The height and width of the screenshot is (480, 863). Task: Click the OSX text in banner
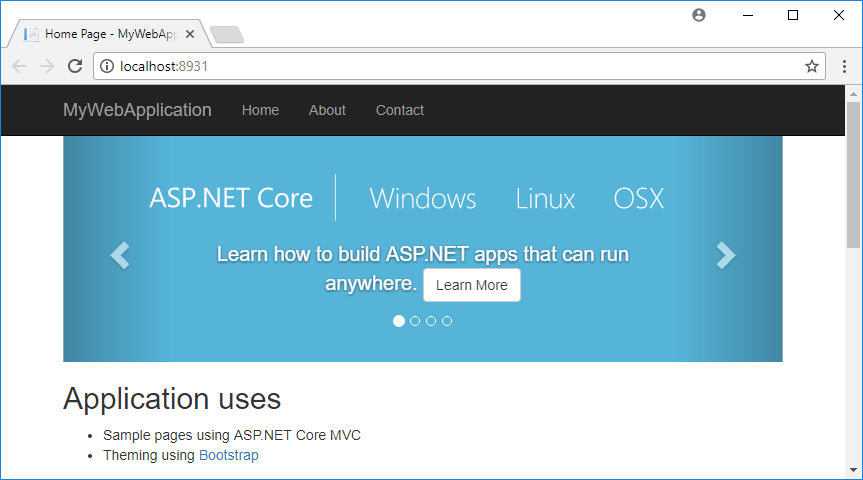639,199
